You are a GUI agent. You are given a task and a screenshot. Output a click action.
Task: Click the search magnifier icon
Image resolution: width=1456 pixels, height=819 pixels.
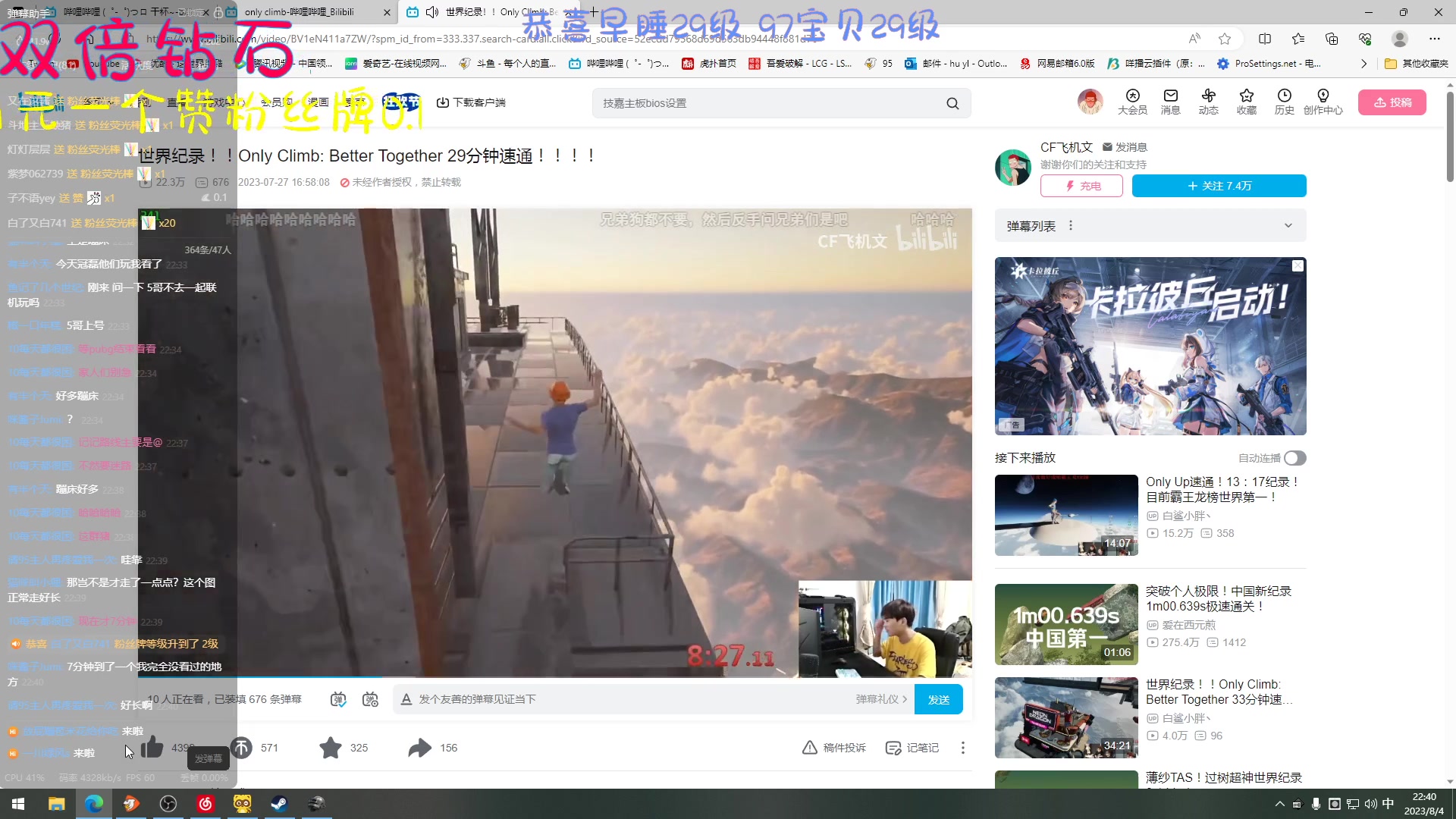(x=952, y=103)
